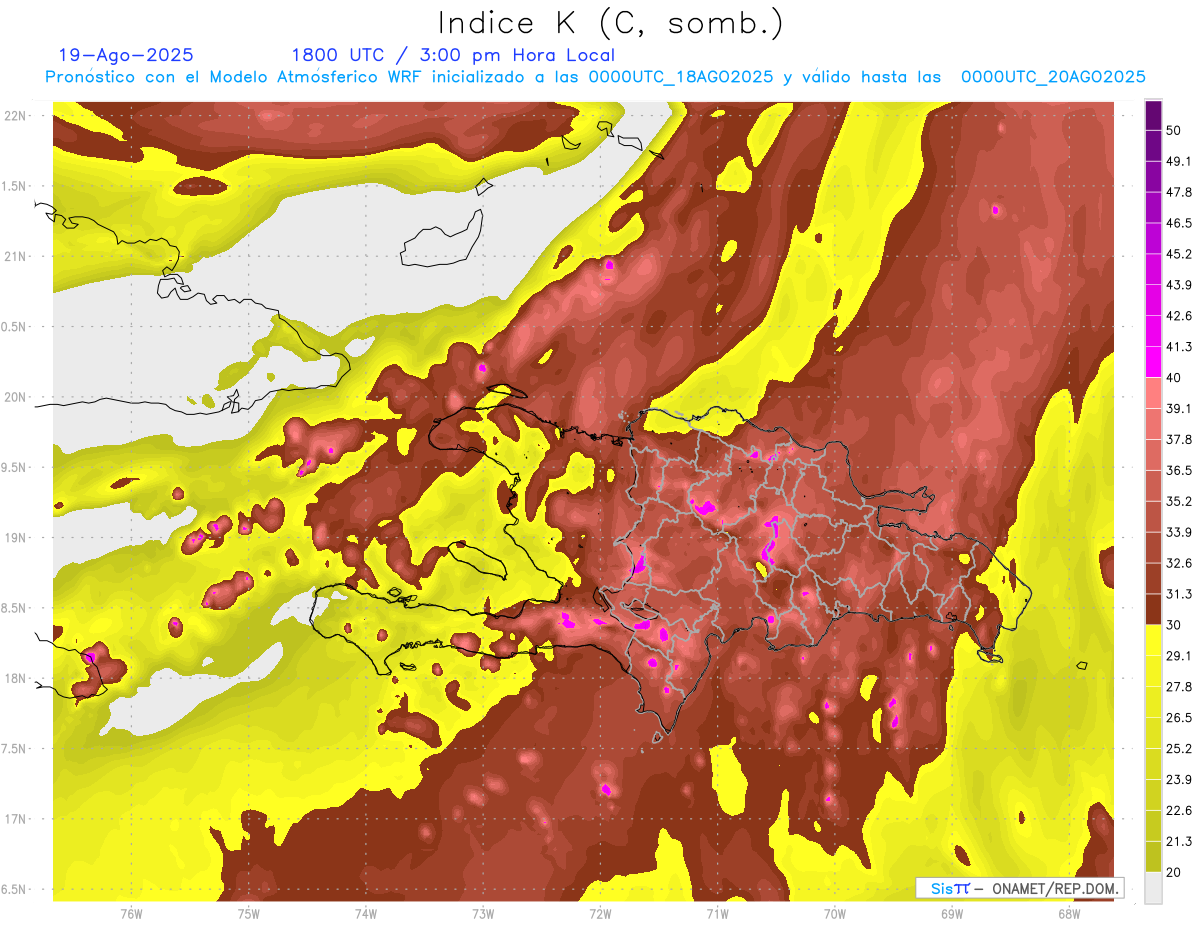Click the '30' color bar value

1175,625
